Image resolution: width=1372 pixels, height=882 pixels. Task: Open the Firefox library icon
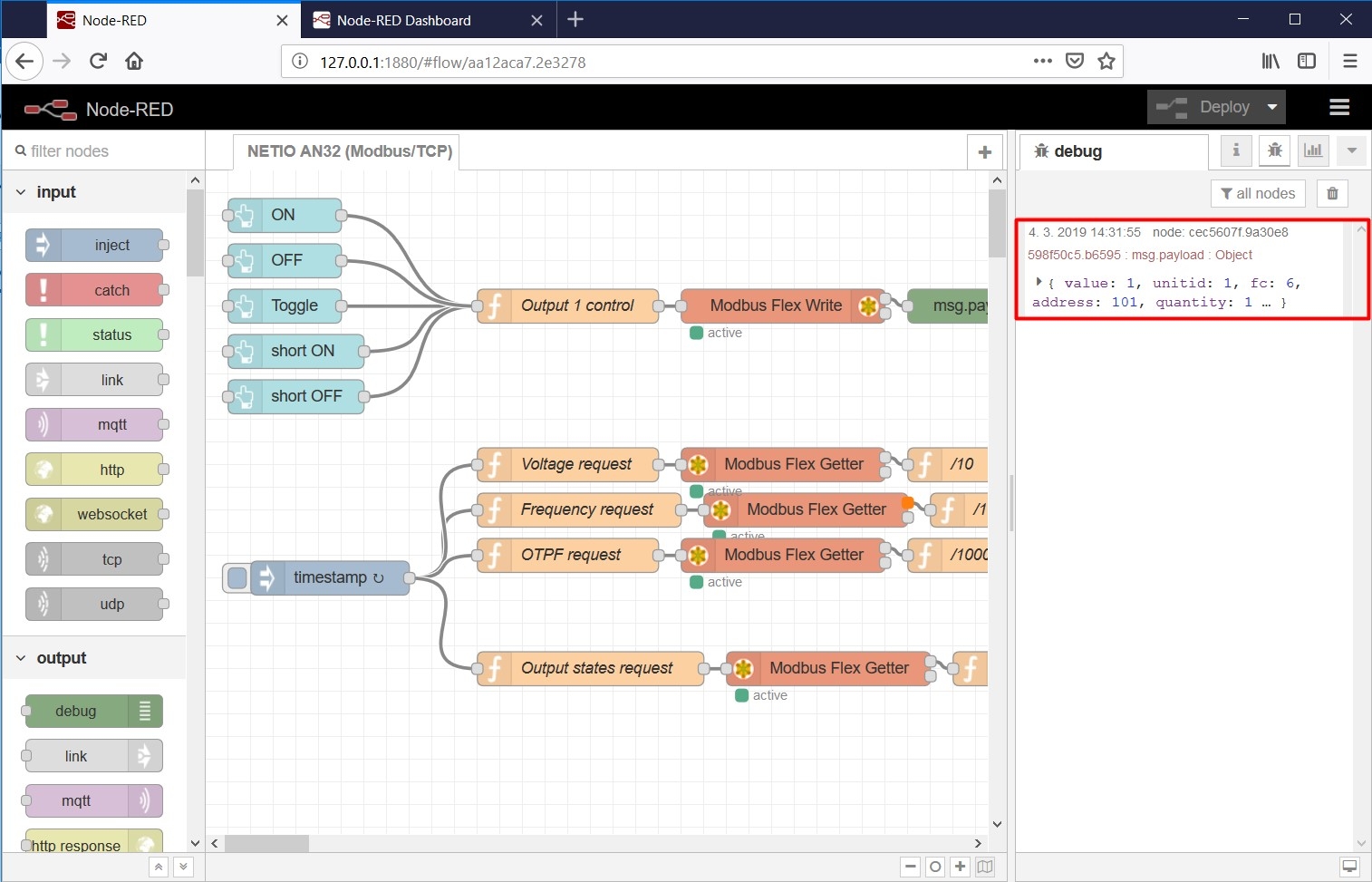pos(1271,61)
